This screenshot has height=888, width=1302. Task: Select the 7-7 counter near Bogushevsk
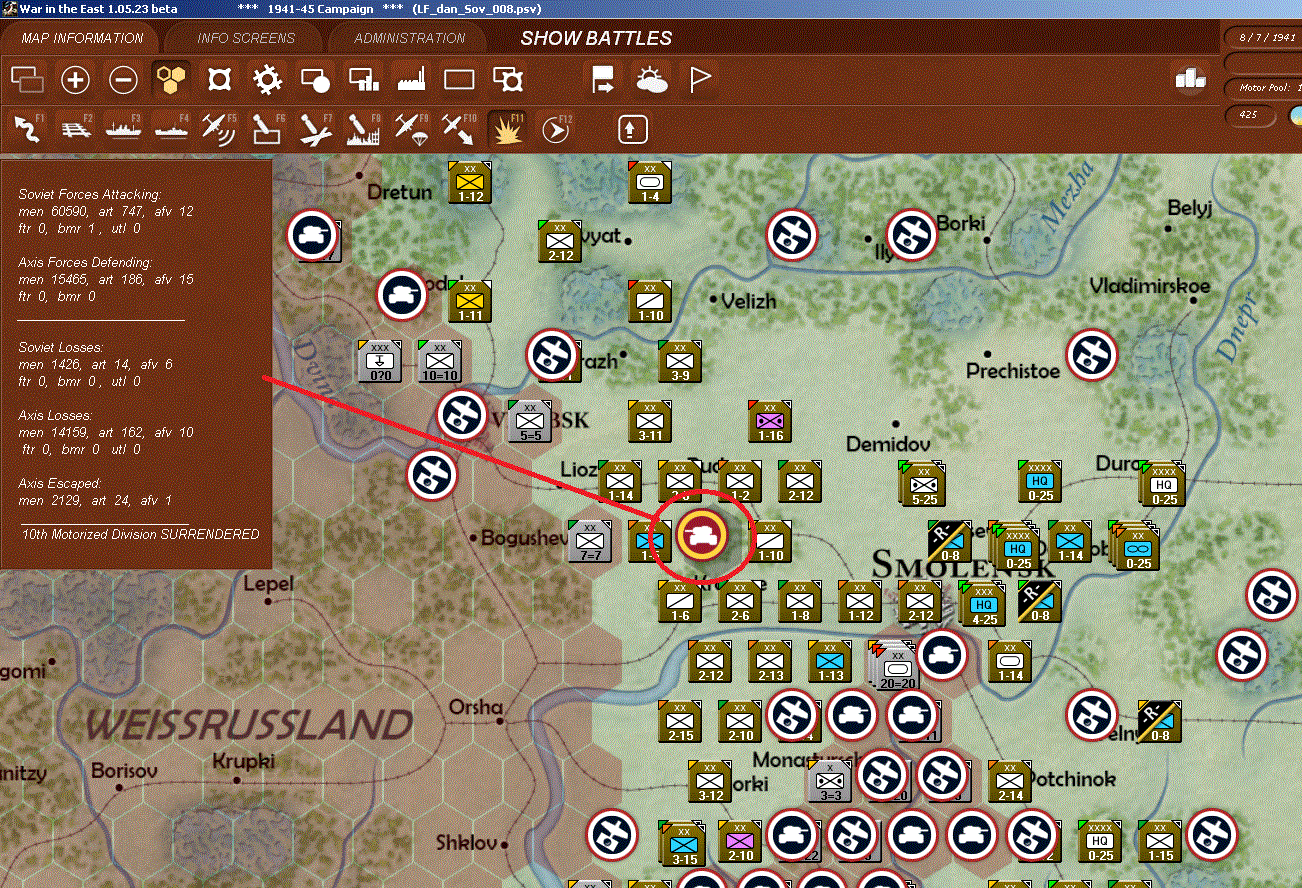[x=589, y=540]
